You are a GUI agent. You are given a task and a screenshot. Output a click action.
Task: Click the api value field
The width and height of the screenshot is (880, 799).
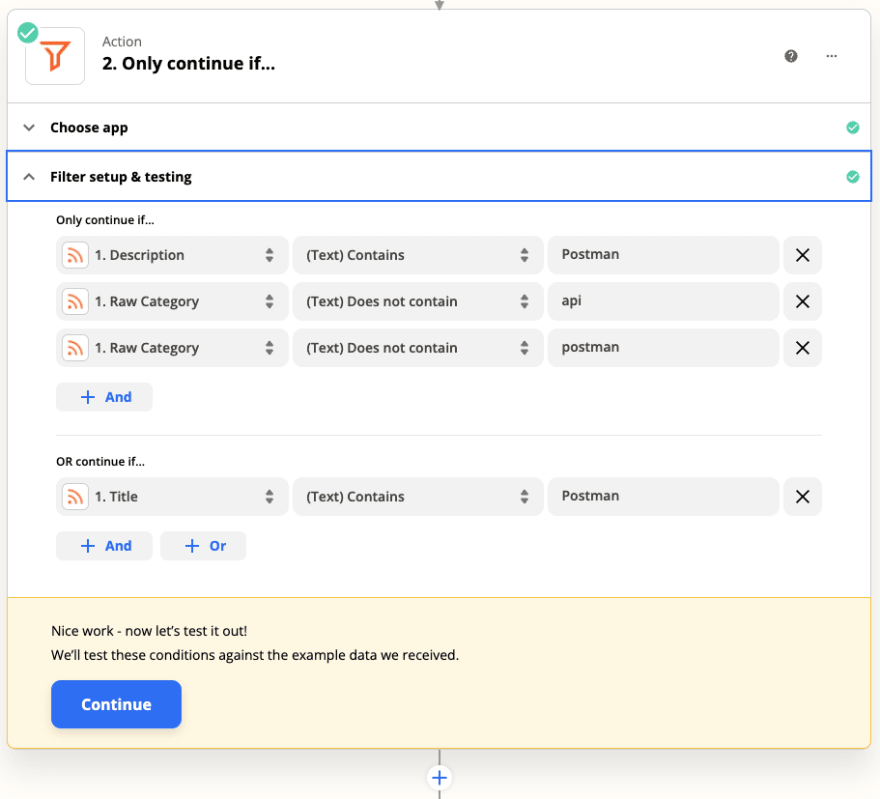click(663, 301)
